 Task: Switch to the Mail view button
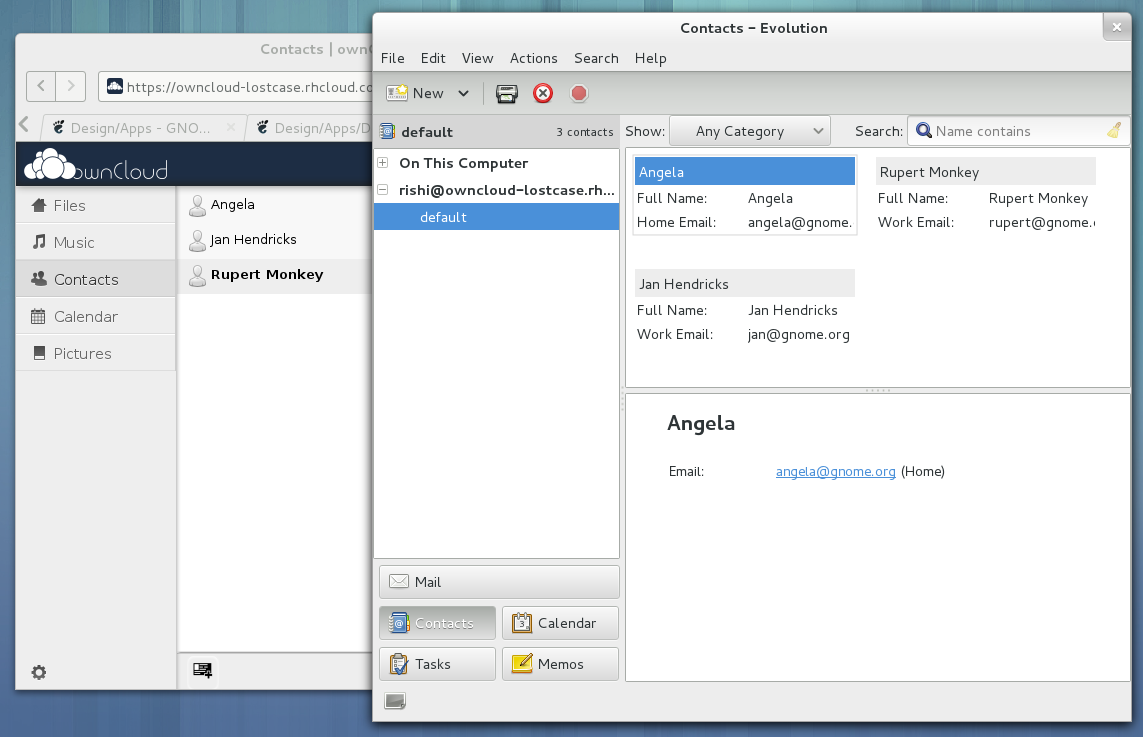coord(499,582)
